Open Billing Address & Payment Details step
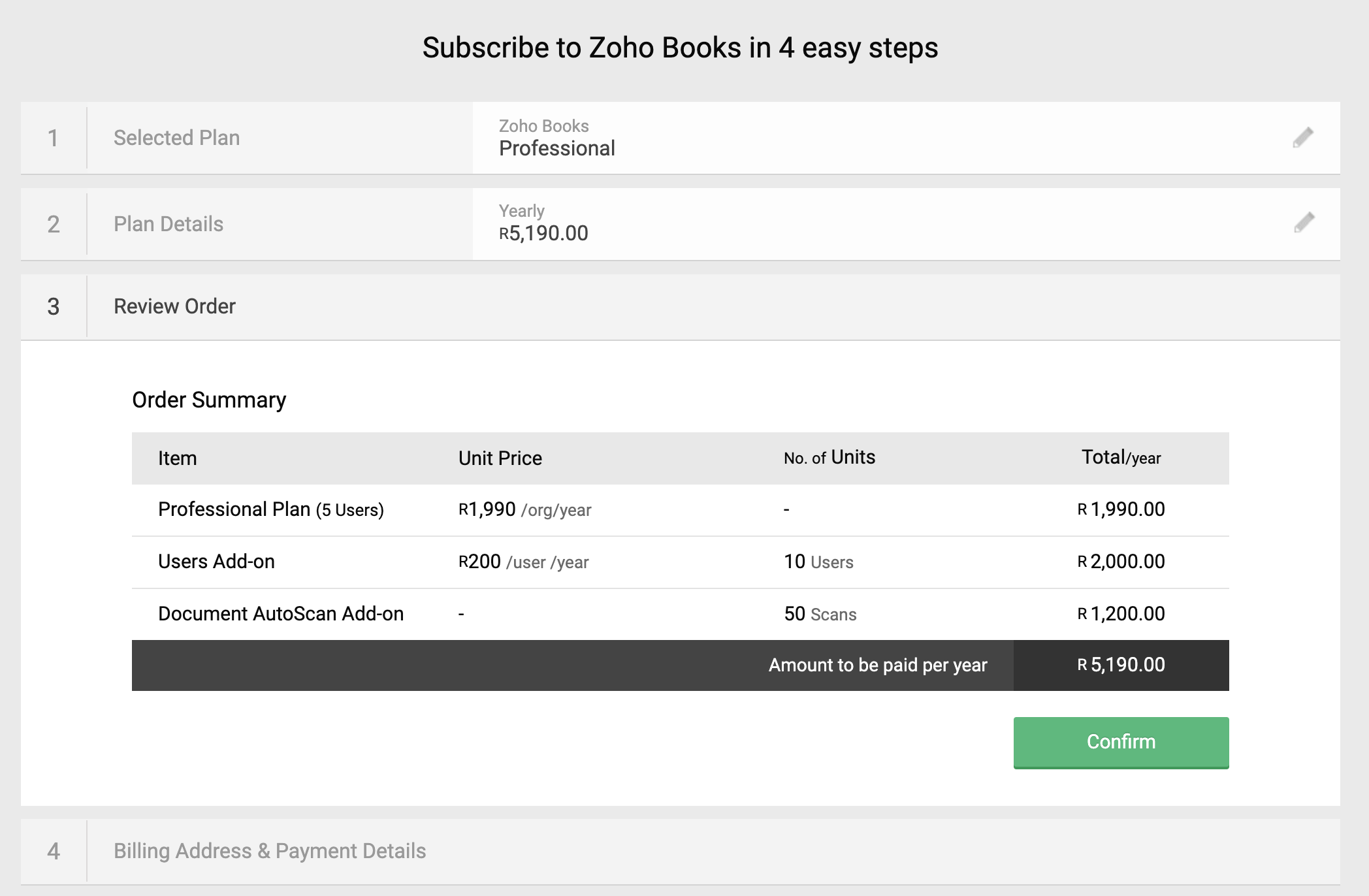 click(270, 851)
